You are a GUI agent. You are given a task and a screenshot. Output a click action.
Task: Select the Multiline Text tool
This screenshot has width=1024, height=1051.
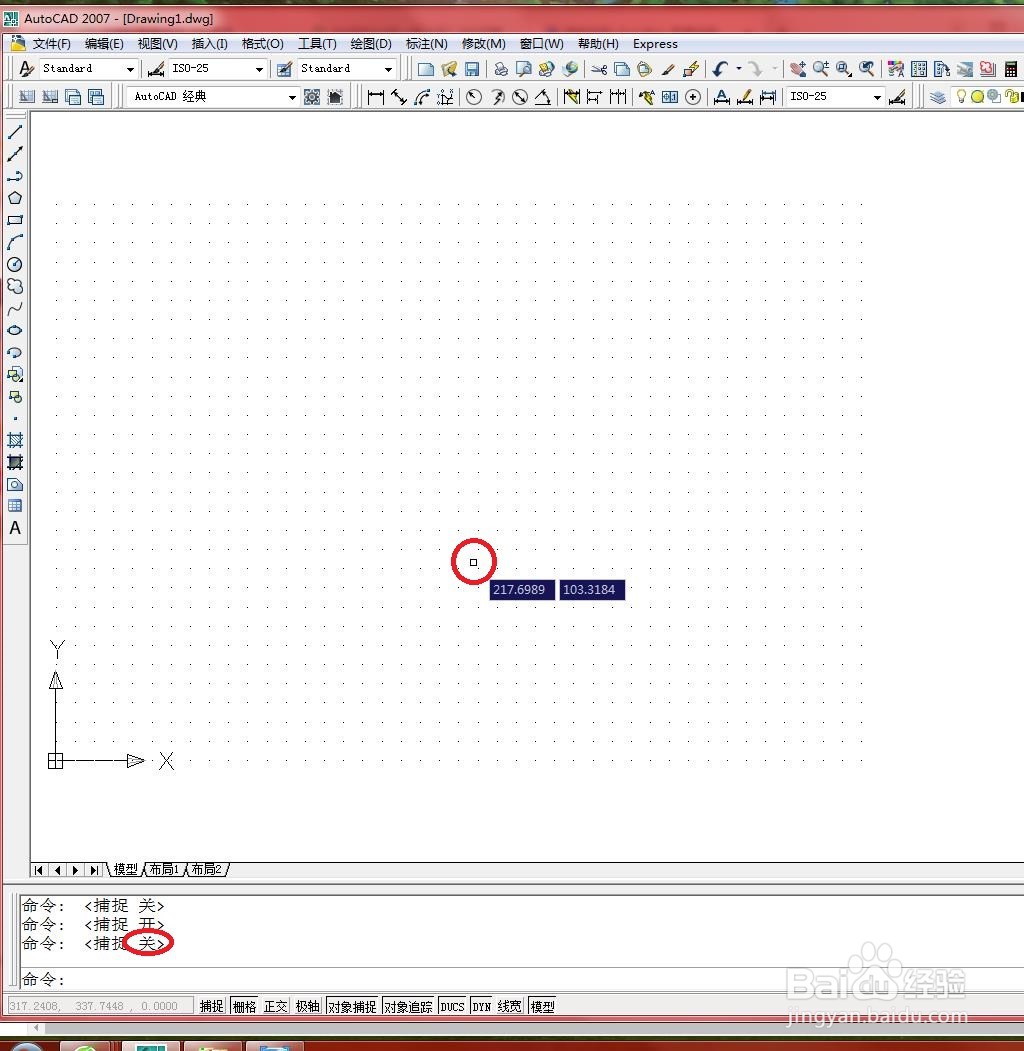click(x=15, y=528)
